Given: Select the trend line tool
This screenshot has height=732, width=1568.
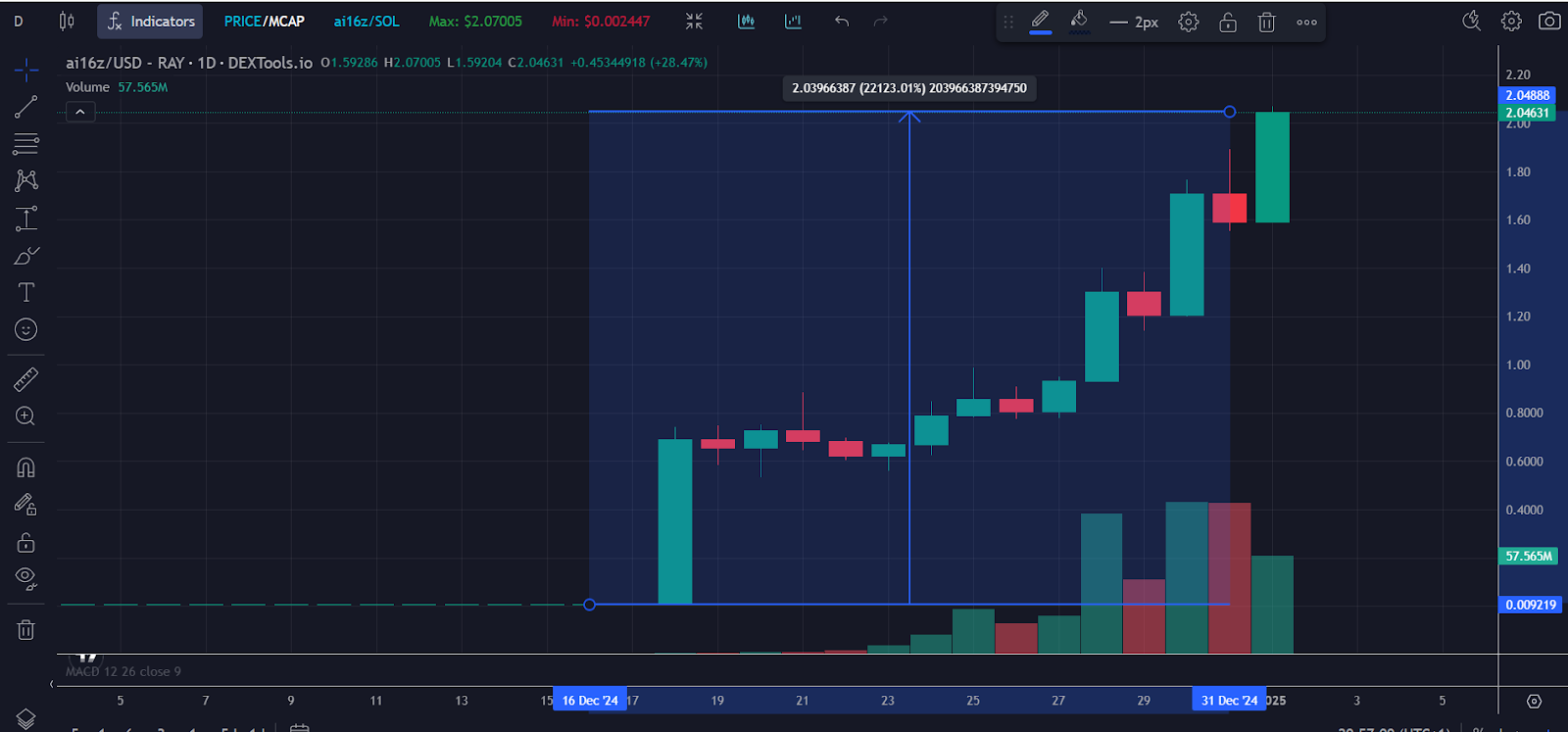Looking at the screenshot, I should point(26,107).
